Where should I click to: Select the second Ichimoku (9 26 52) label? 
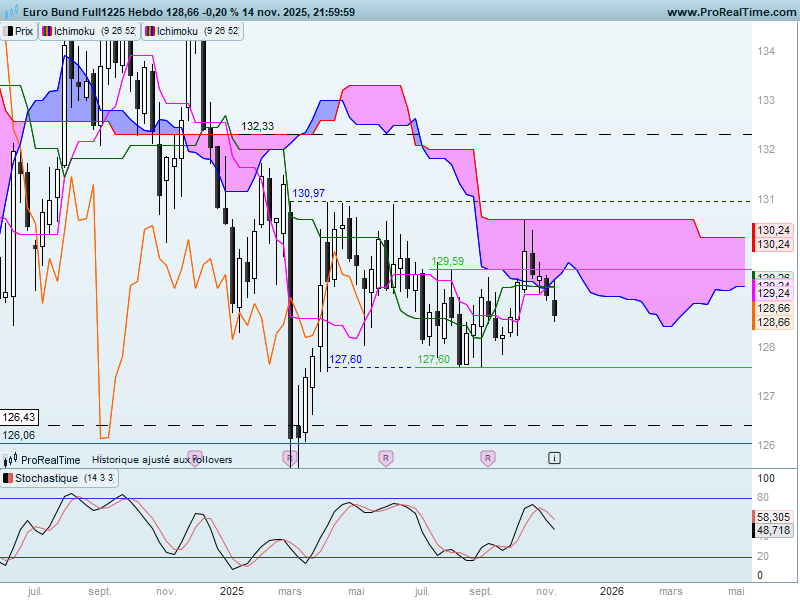192,31
